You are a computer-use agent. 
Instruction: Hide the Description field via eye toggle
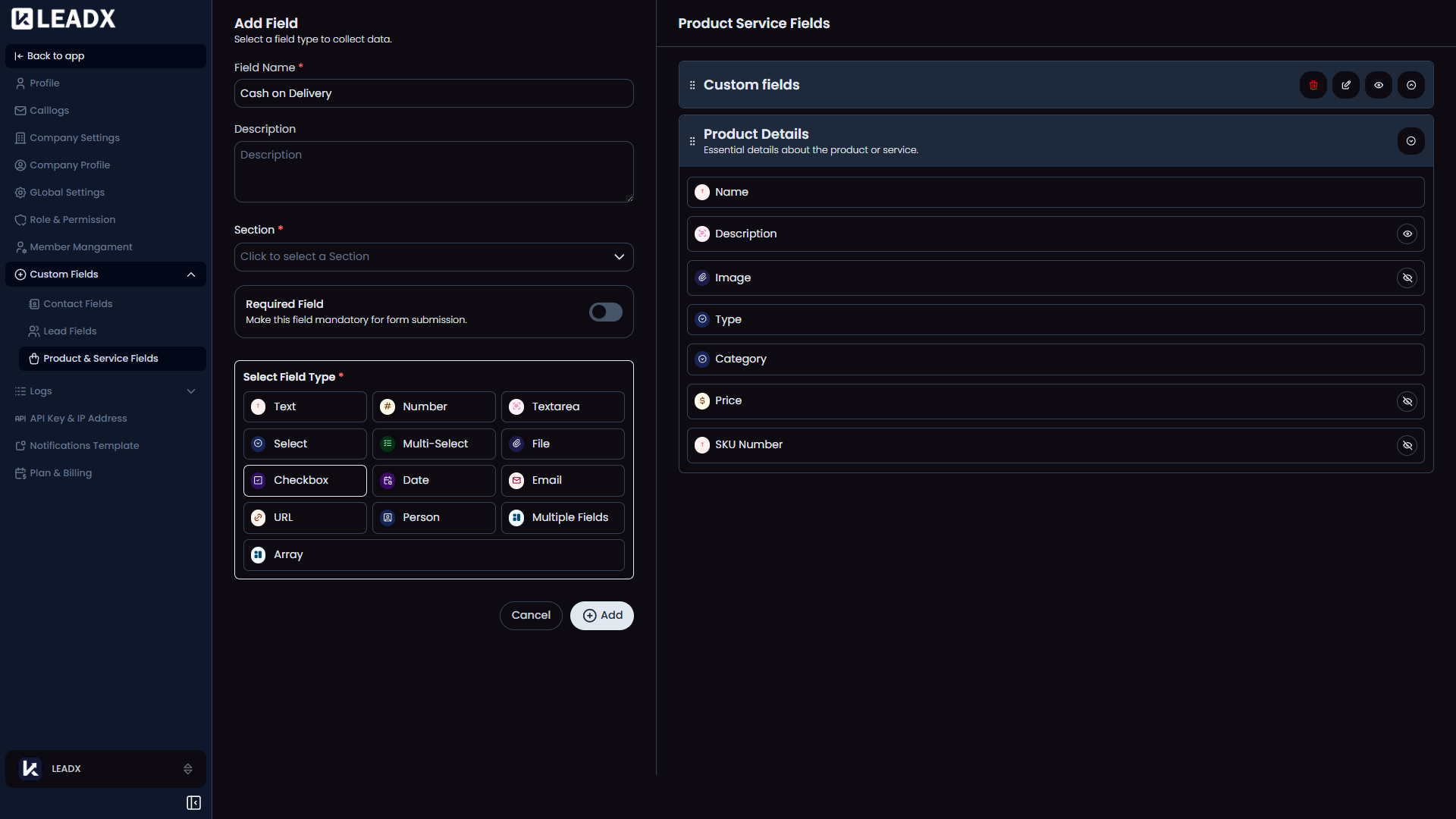pyautogui.click(x=1407, y=234)
